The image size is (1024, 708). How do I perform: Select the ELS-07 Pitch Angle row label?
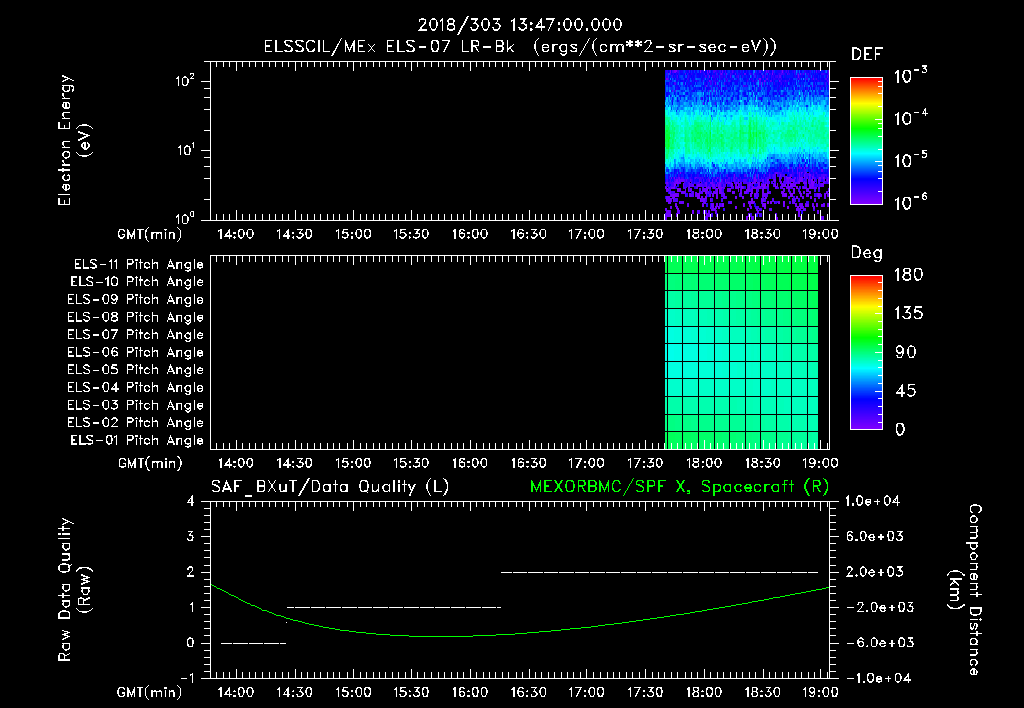135,334
